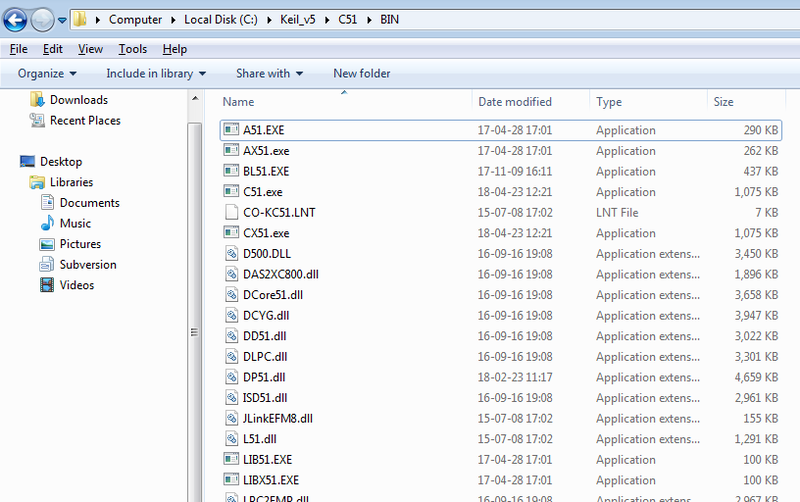
Task: Click the A51.EXE application icon
Action: tap(231, 130)
